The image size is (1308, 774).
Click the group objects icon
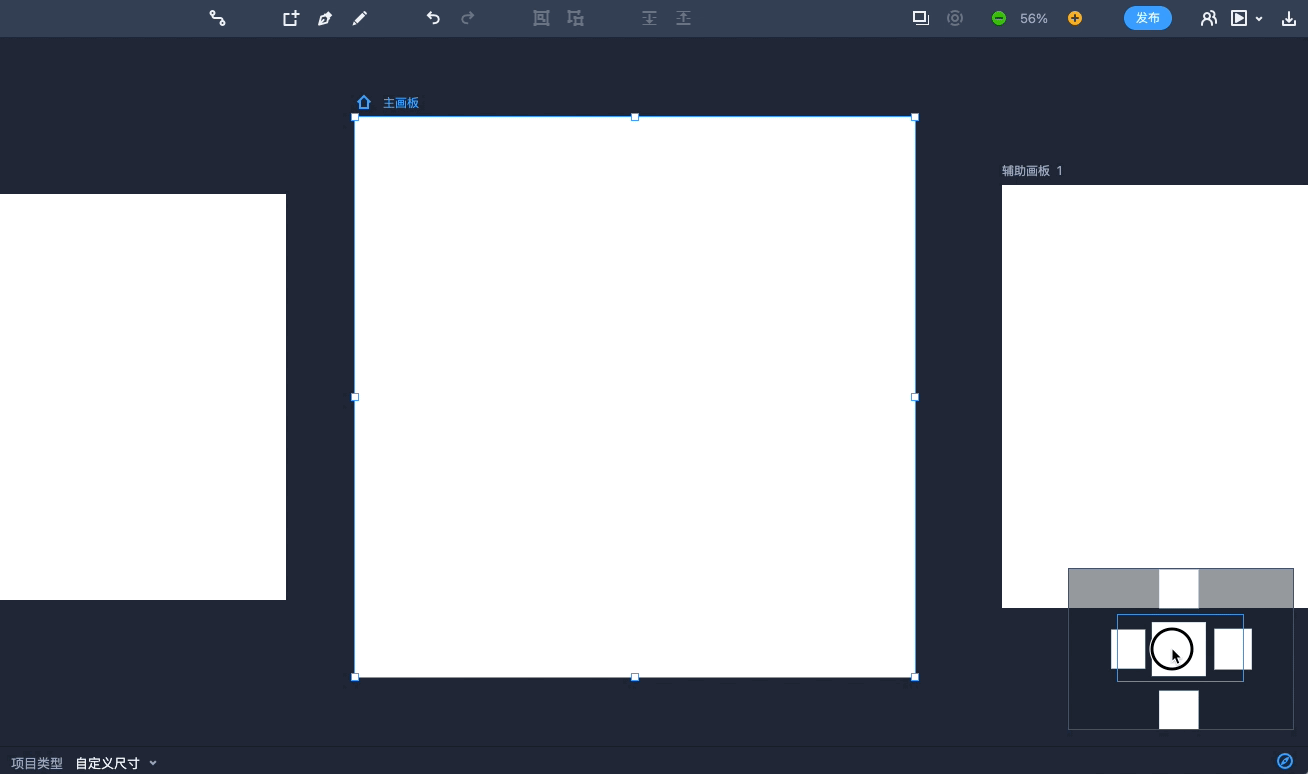(541, 18)
